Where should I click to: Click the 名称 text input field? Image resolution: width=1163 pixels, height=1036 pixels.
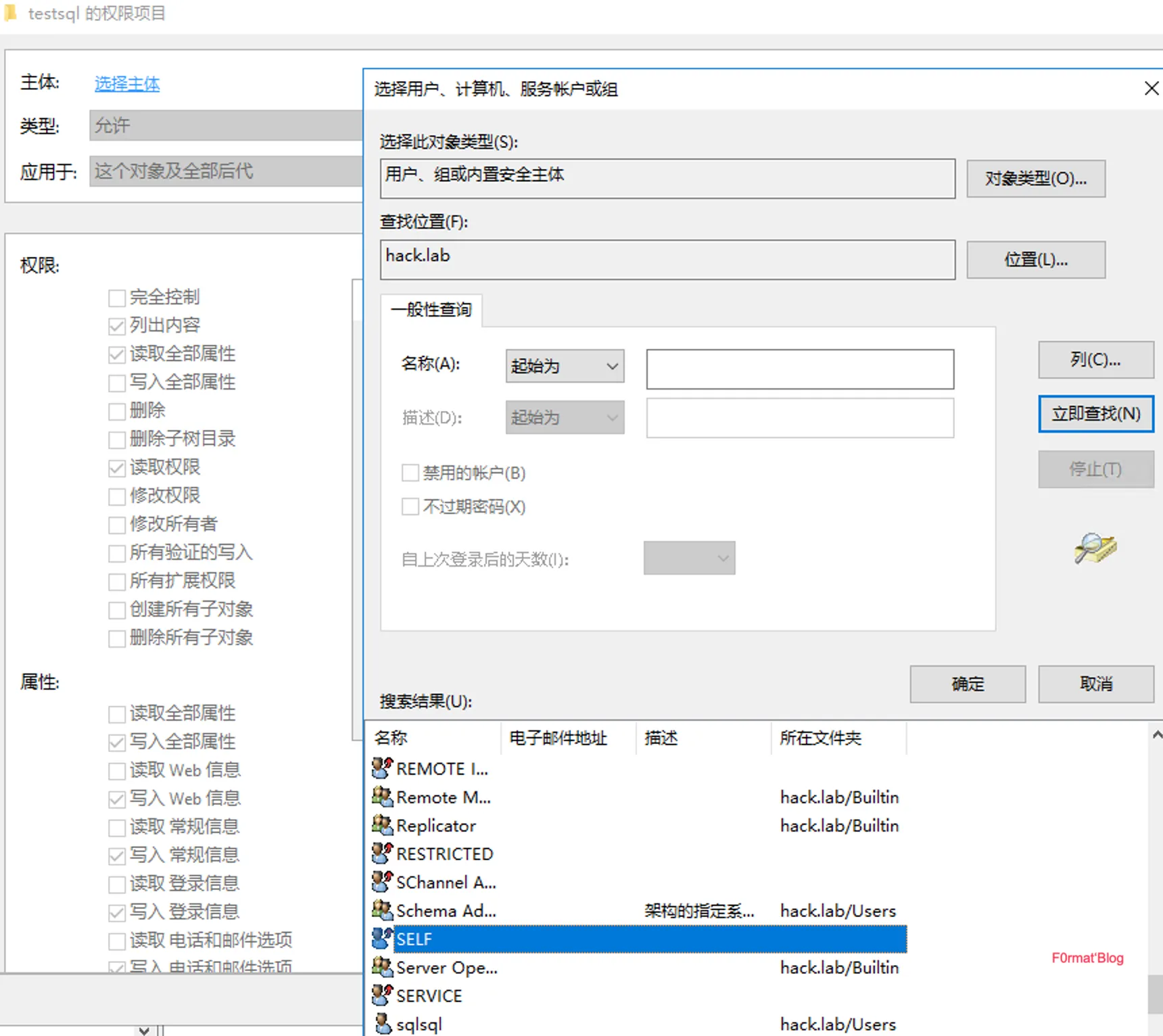(x=800, y=369)
